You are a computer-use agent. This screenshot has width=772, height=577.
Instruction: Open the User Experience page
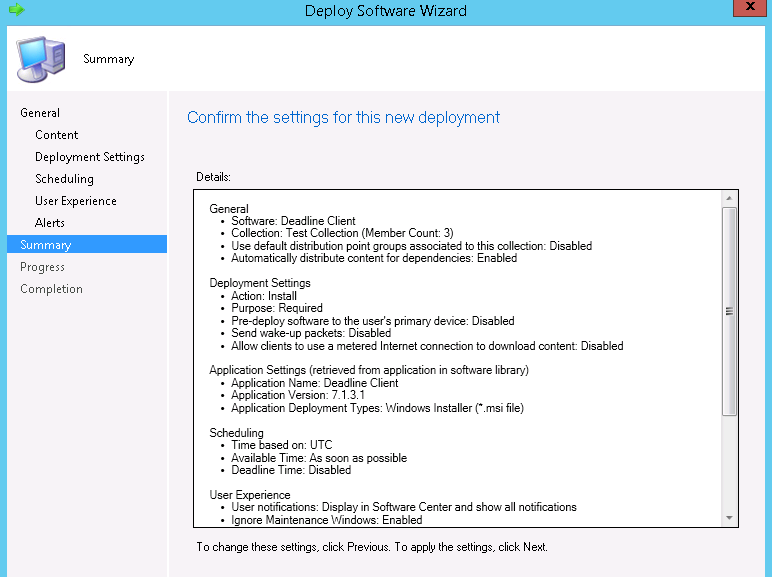(76, 201)
